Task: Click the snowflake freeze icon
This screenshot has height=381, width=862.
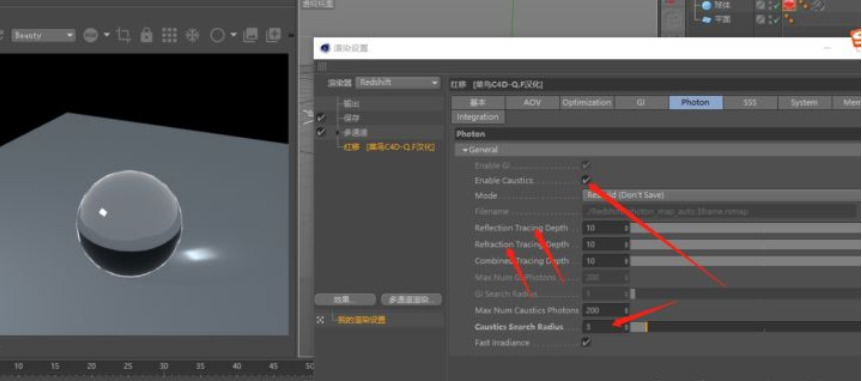Action: (192, 36)
